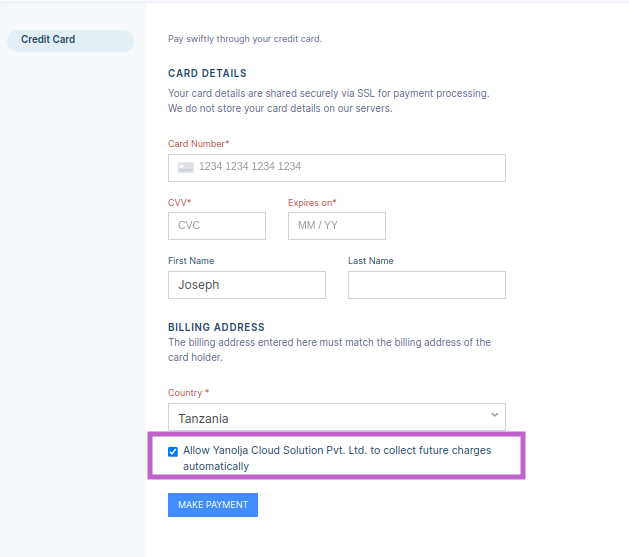Click into the CVV field

pos(217,226)
